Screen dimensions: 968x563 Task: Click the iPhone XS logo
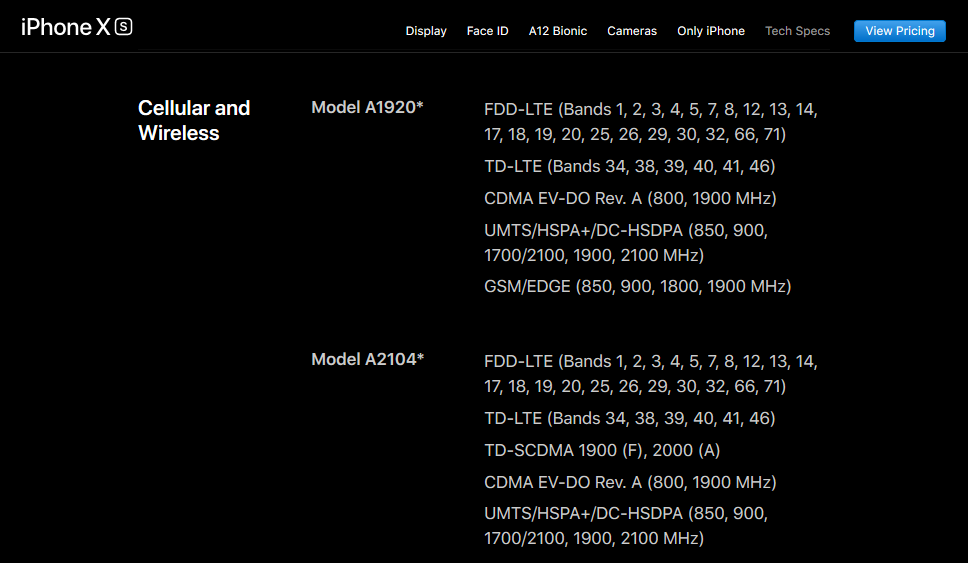pos(77,27)
